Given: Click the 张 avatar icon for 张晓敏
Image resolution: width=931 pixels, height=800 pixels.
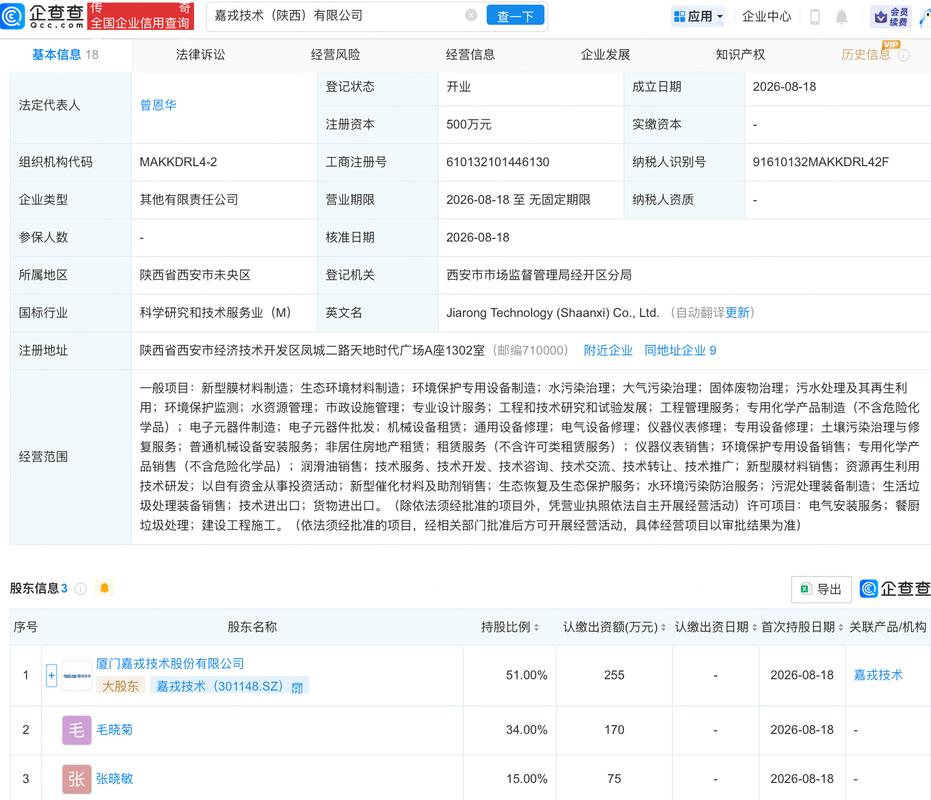Looking at the screenshot, I should pos(77,779).
